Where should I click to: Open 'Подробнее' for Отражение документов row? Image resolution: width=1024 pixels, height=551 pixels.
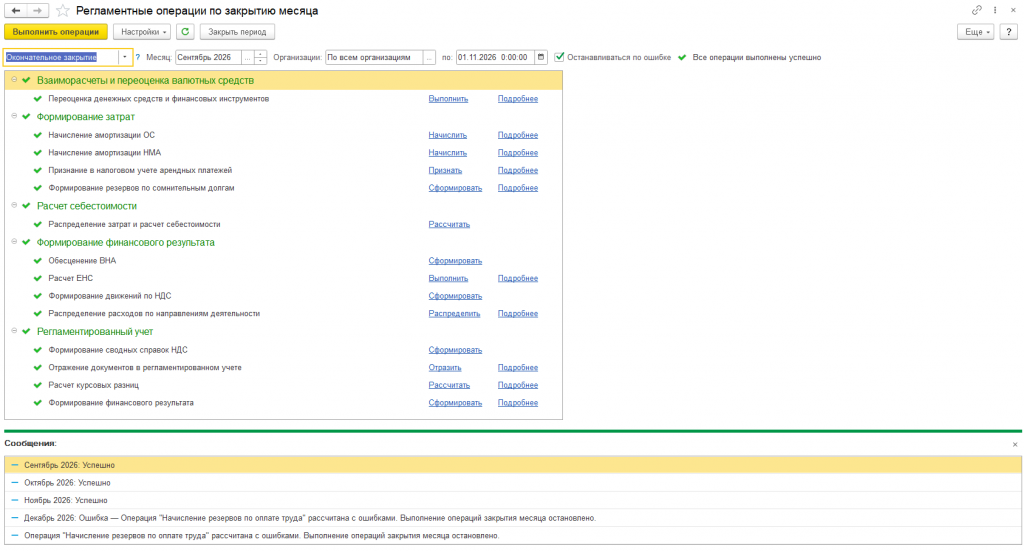coord(518,368)
